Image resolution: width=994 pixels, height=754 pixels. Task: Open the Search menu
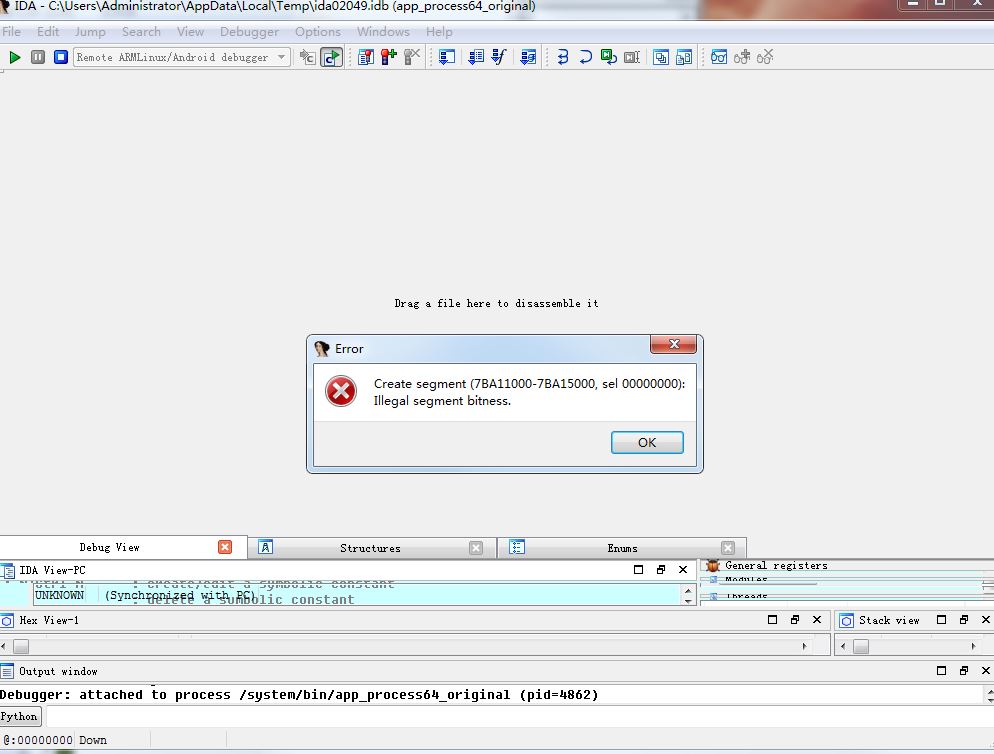[x=141, y=32]
